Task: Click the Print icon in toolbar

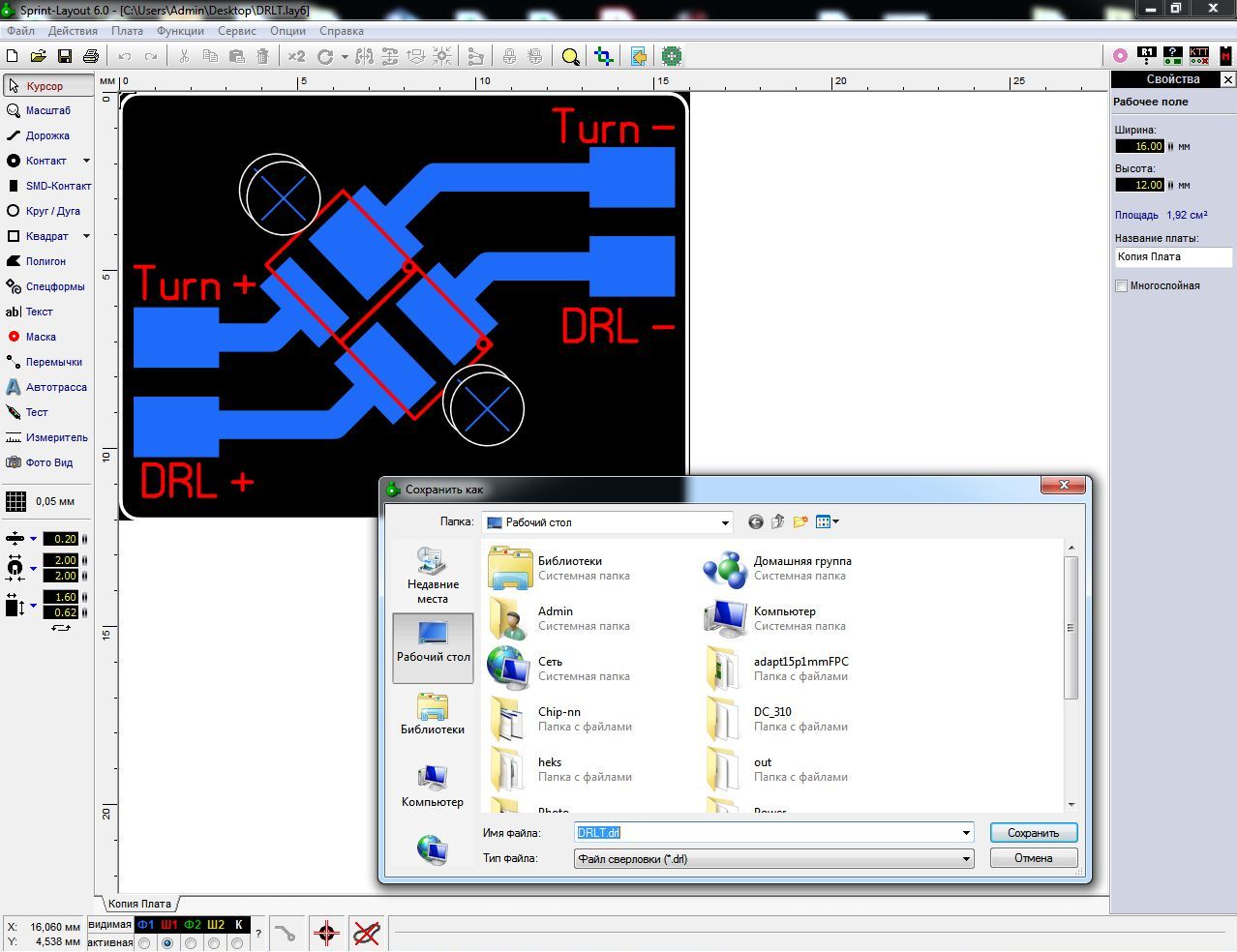Action: [91, 56]
